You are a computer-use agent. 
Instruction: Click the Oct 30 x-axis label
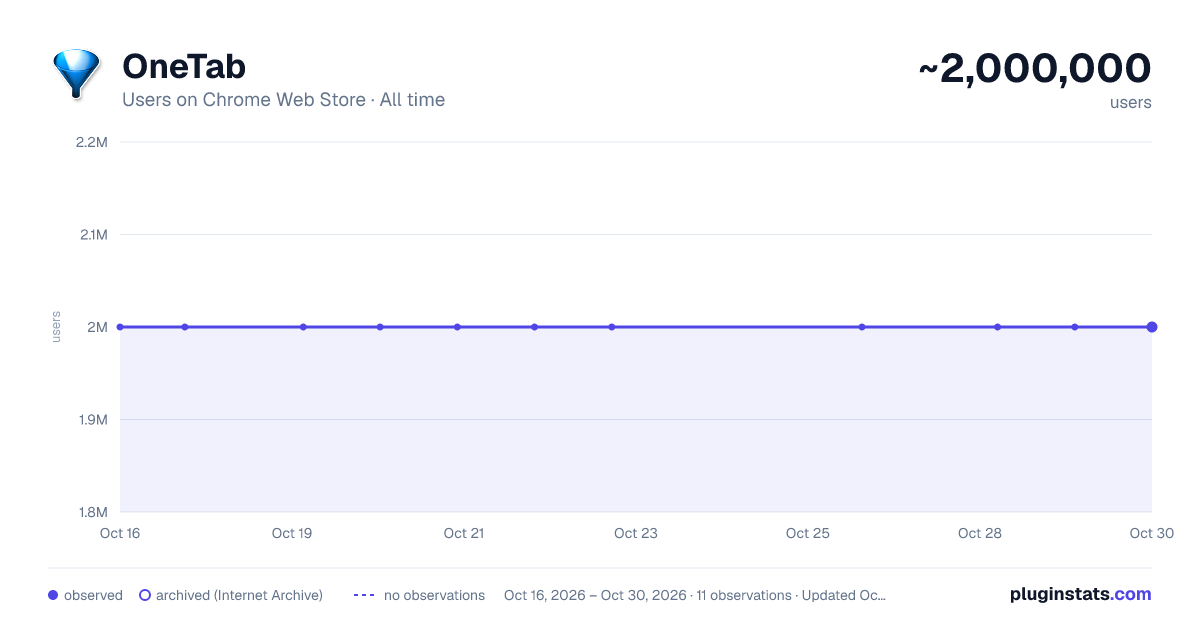[x=1152, y=533]
